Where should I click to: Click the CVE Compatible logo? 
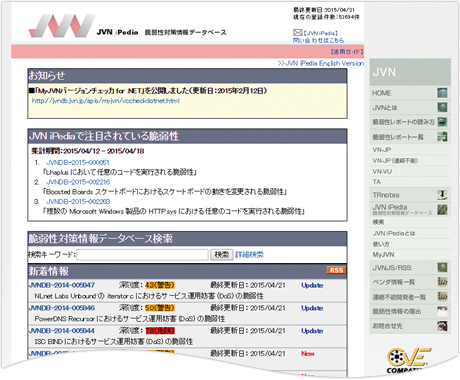point(408,360)
